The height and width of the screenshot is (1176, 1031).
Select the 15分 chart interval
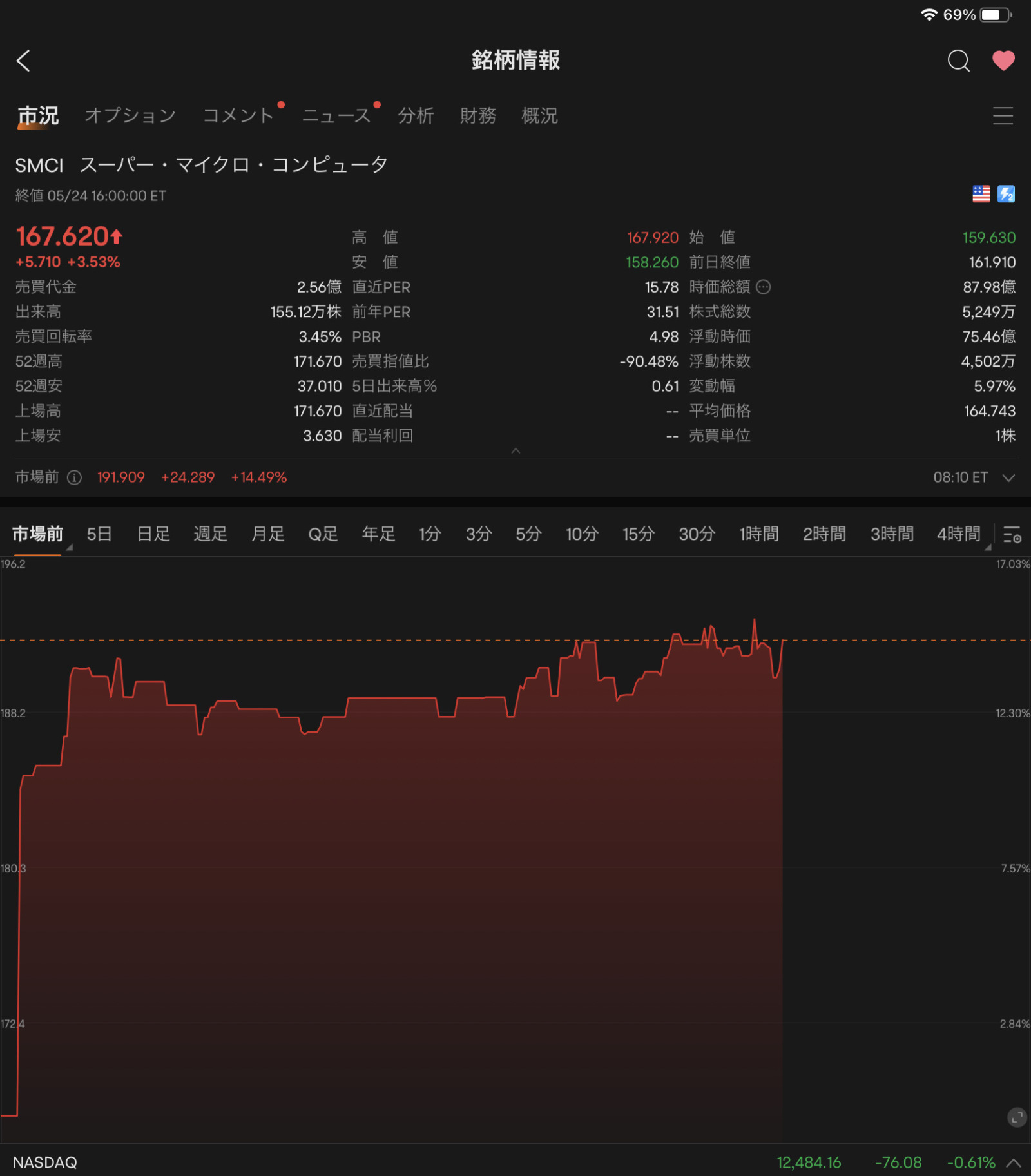pyautogui.click(x=638, y=534)
